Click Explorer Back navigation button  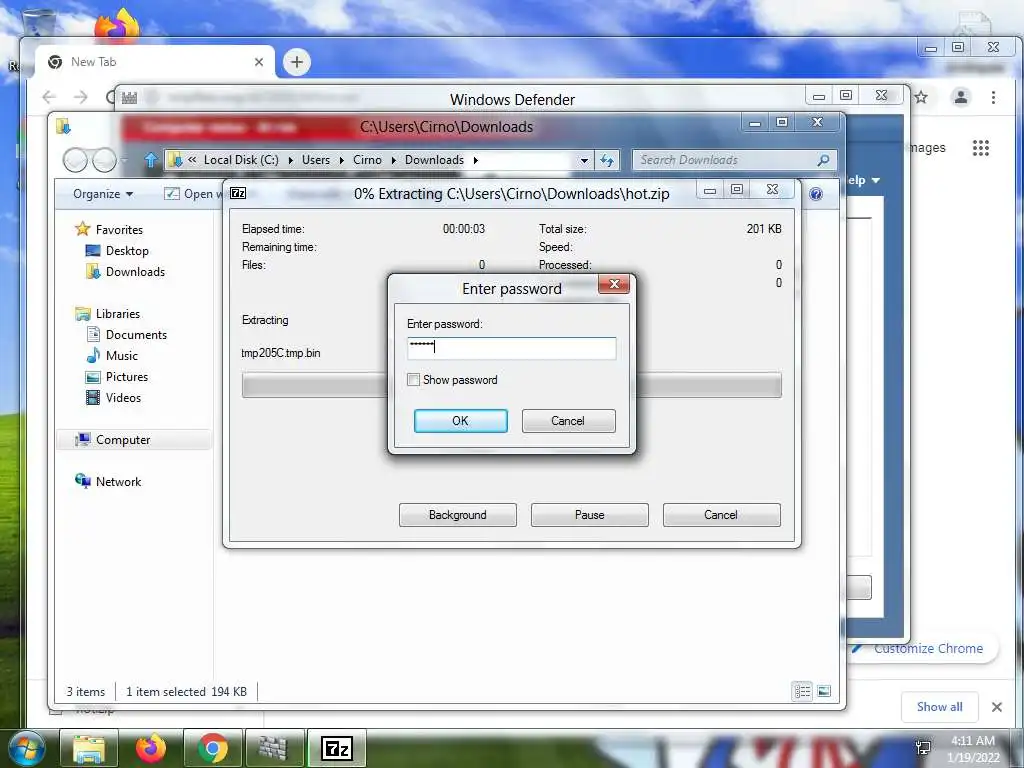click(x=75, y=159)
